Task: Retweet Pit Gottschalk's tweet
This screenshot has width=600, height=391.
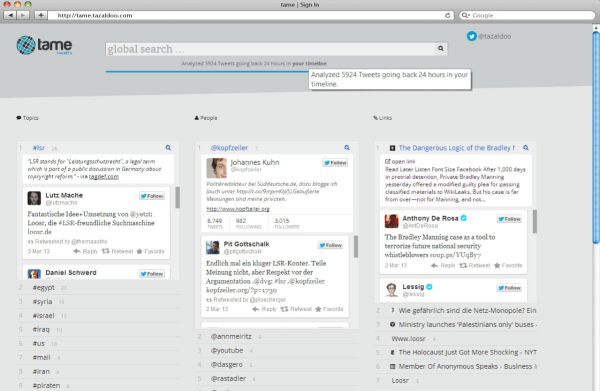Action: click(296, 309)
